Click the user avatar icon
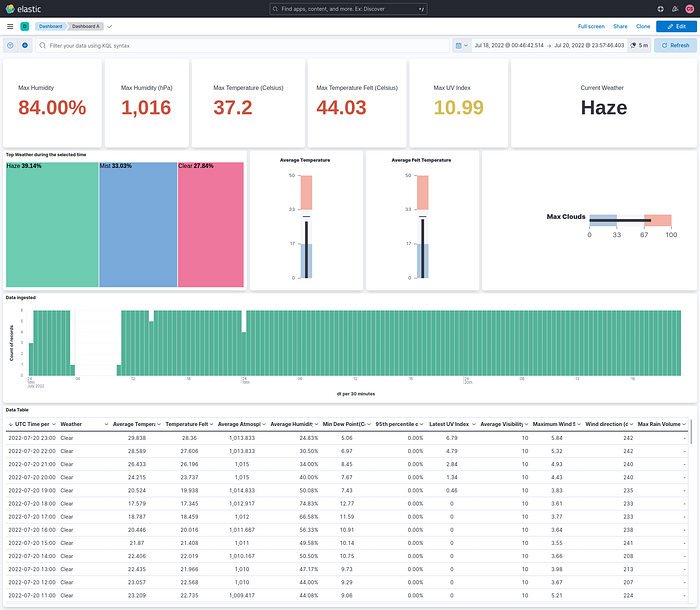The image size is (700, 610). coord(689,9)
